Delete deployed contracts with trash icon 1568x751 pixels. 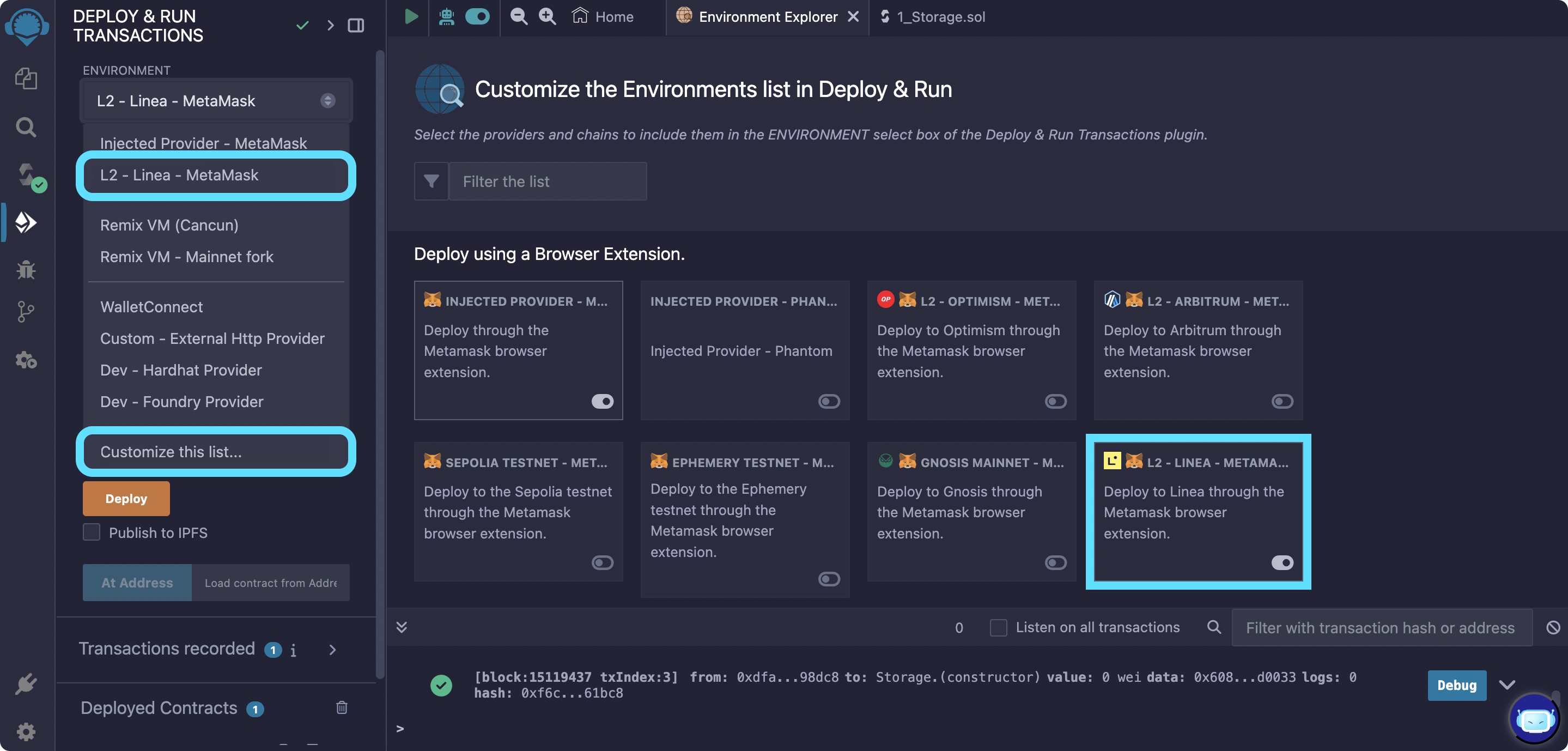pyautogui.click(x=342, y=707)
